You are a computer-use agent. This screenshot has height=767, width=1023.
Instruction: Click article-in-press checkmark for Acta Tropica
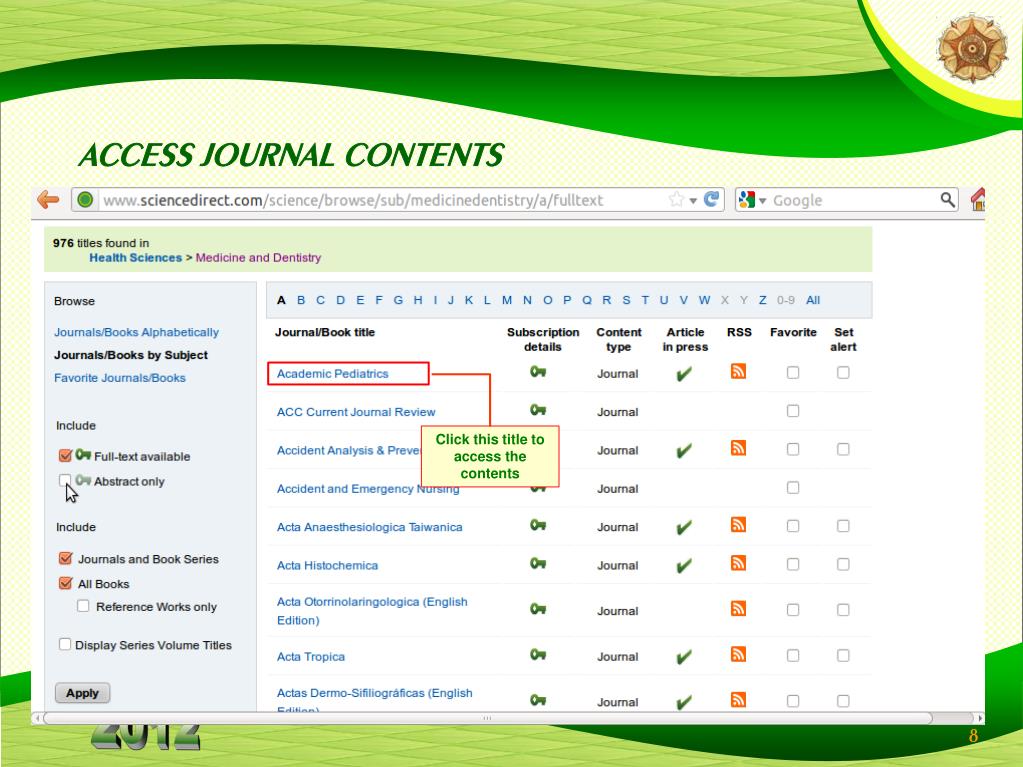tap(684, 657)
